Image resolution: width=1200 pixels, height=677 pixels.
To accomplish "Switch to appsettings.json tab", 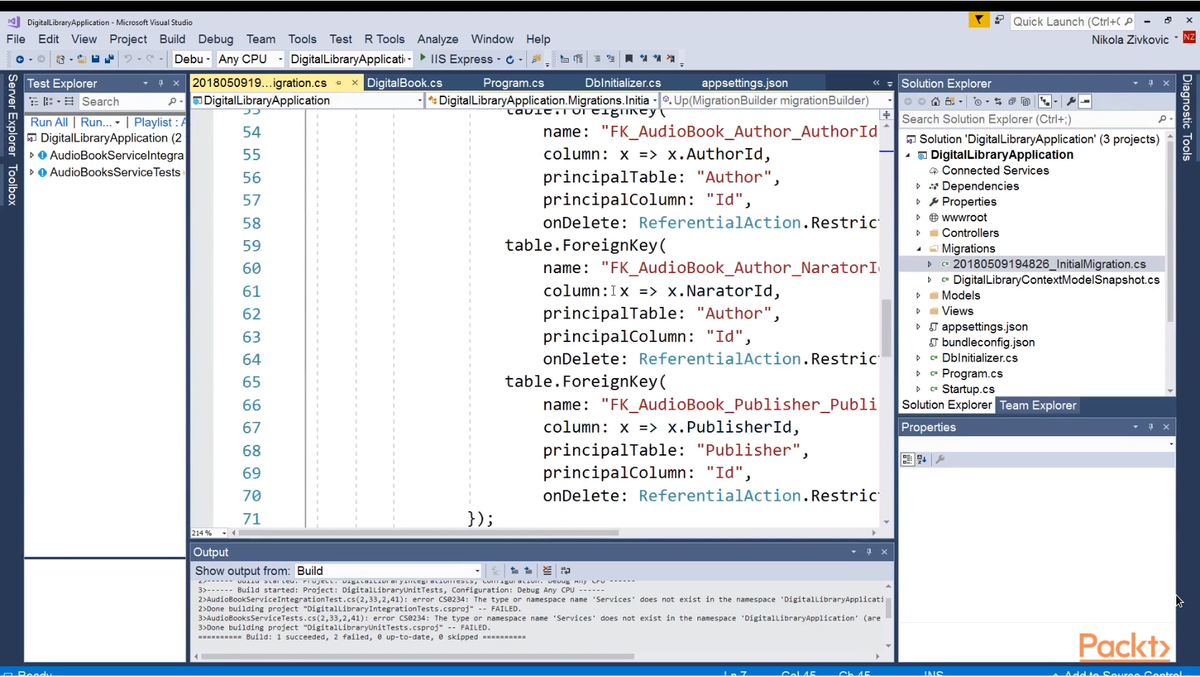I will pos(744,83).
